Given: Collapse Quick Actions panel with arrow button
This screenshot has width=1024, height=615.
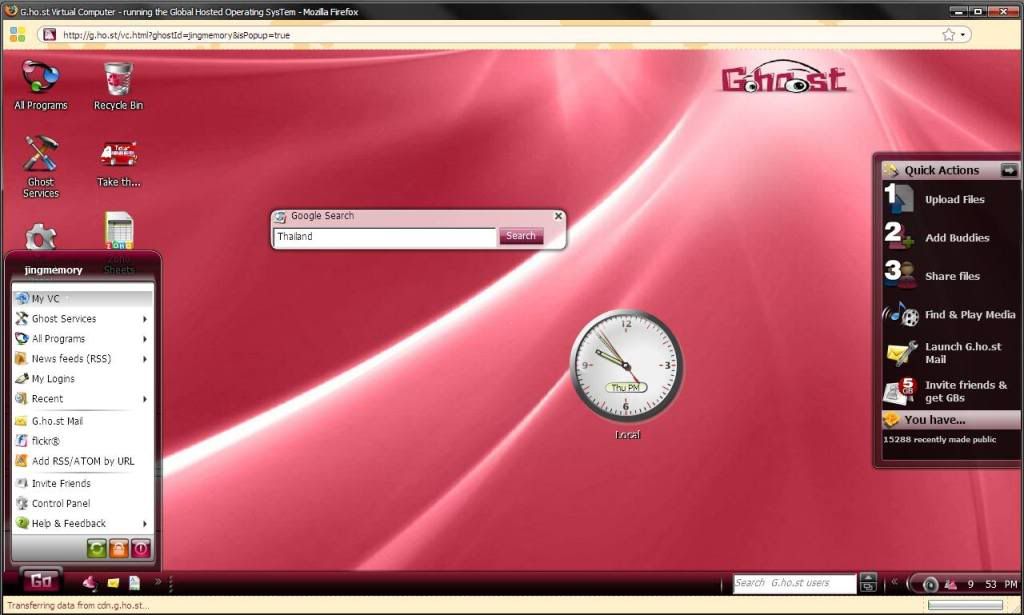Looking at the screenshot, I should pyautogui.click(x=1009, y=170).
